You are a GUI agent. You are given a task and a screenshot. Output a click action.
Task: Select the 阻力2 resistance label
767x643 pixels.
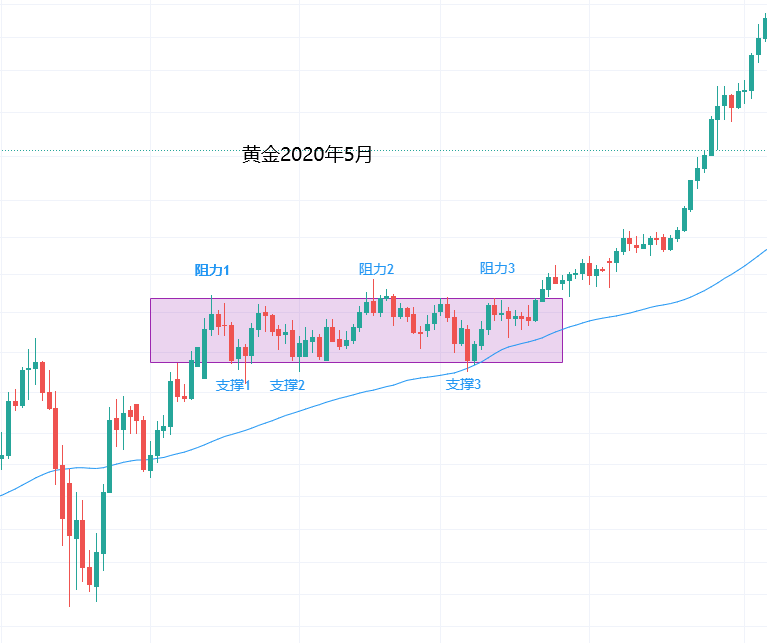[x=376, y=269]
